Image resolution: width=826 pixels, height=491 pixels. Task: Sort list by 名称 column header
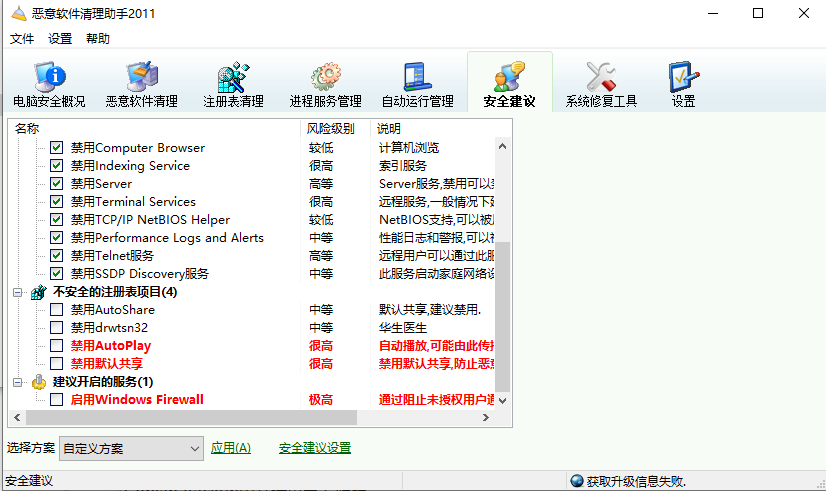click(154, 128)
